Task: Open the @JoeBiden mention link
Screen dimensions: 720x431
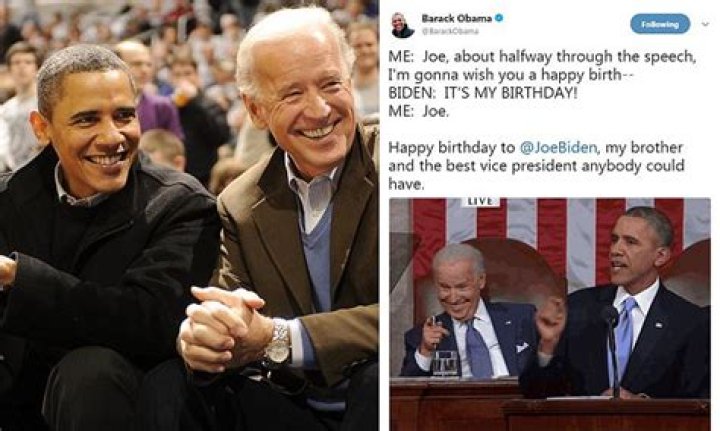Action: pyautogui.click(x=558, y=148)
